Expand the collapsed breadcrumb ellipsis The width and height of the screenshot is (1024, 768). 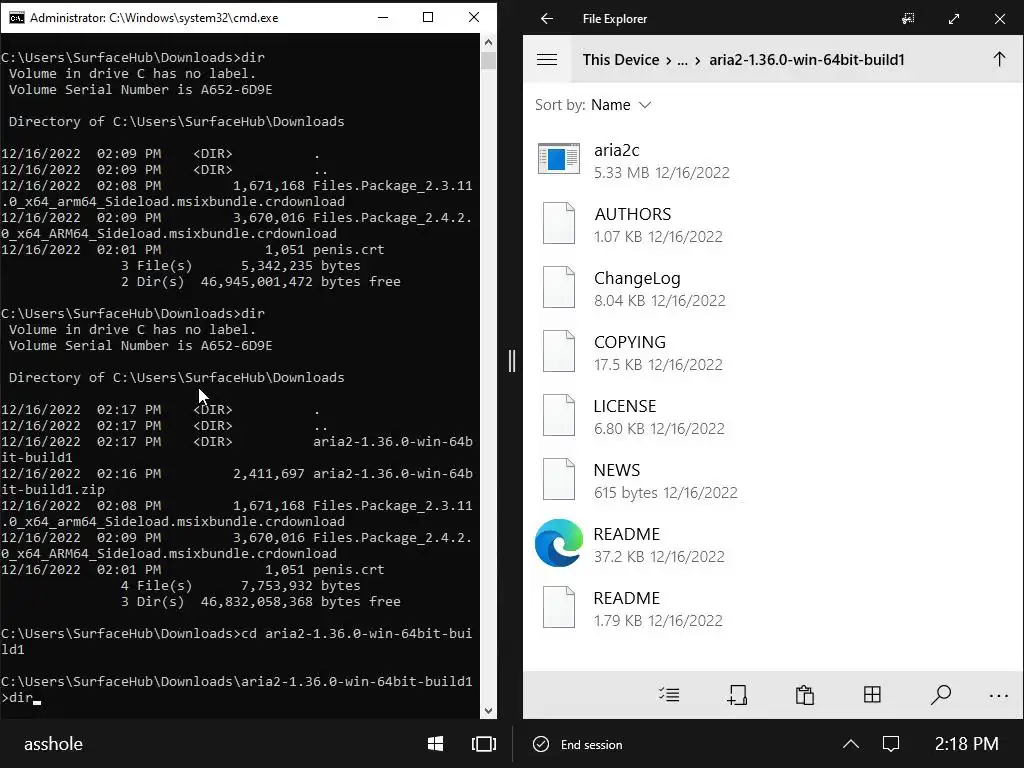pos(682,61)
